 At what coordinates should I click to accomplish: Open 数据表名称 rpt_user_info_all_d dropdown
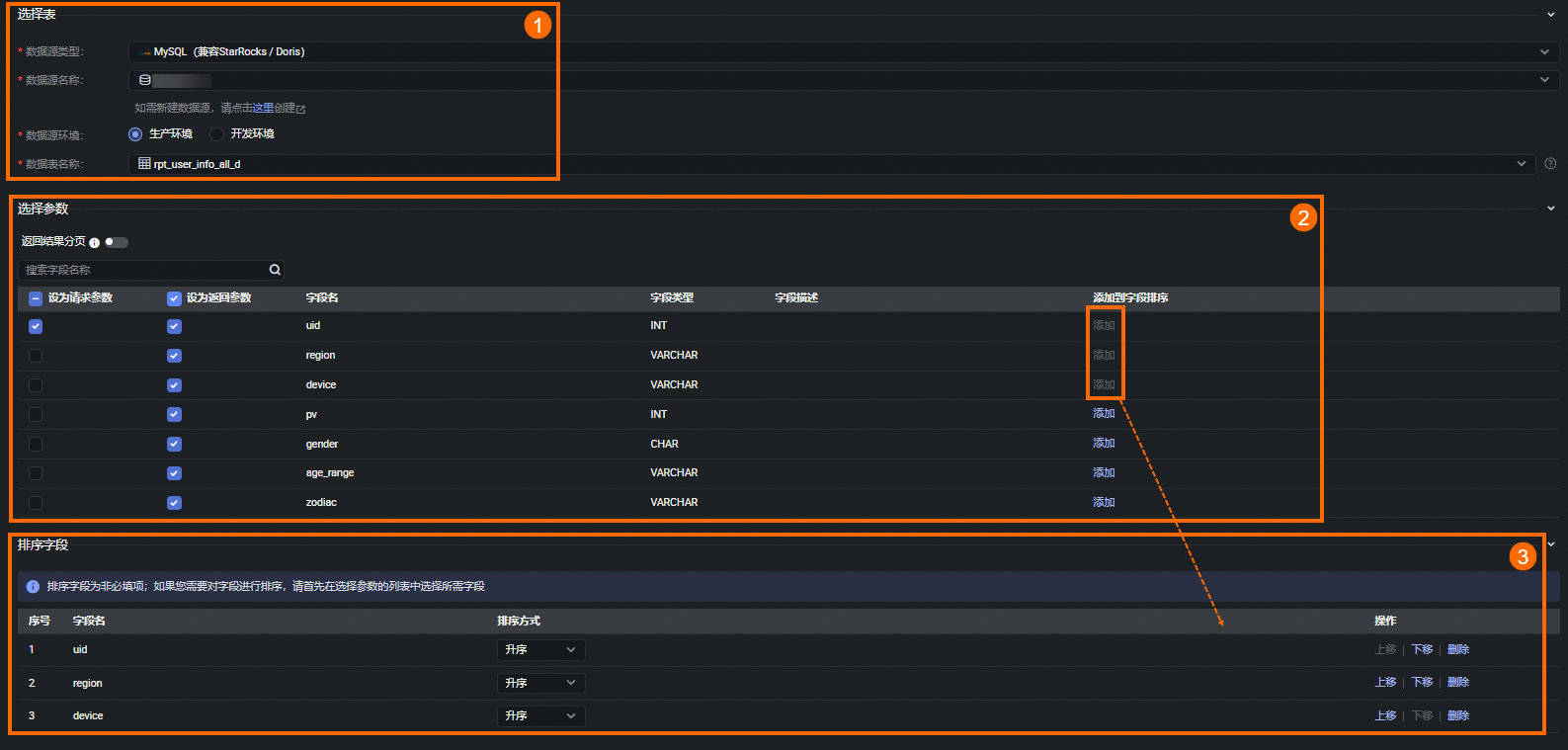pos(832,164)
